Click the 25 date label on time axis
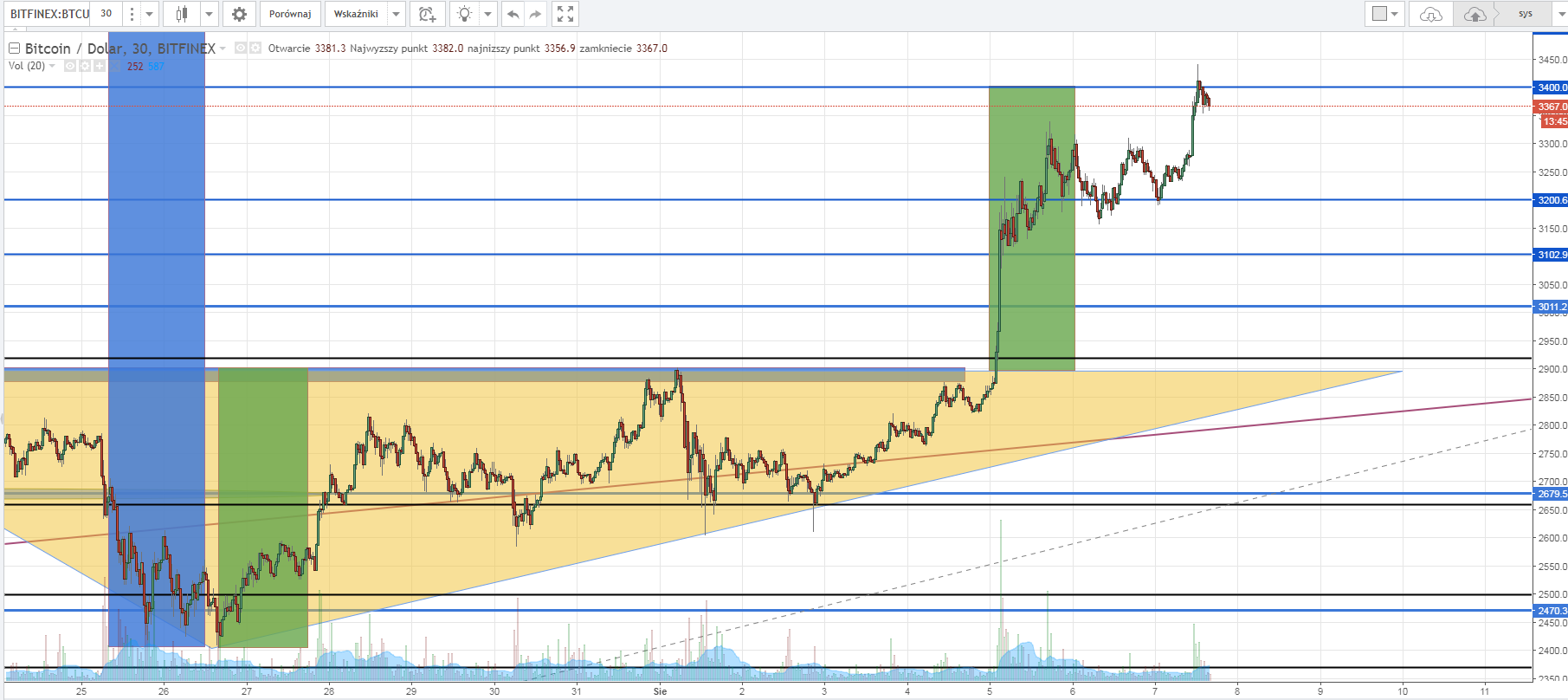The image size is (1568, 700). coord(81,691)
